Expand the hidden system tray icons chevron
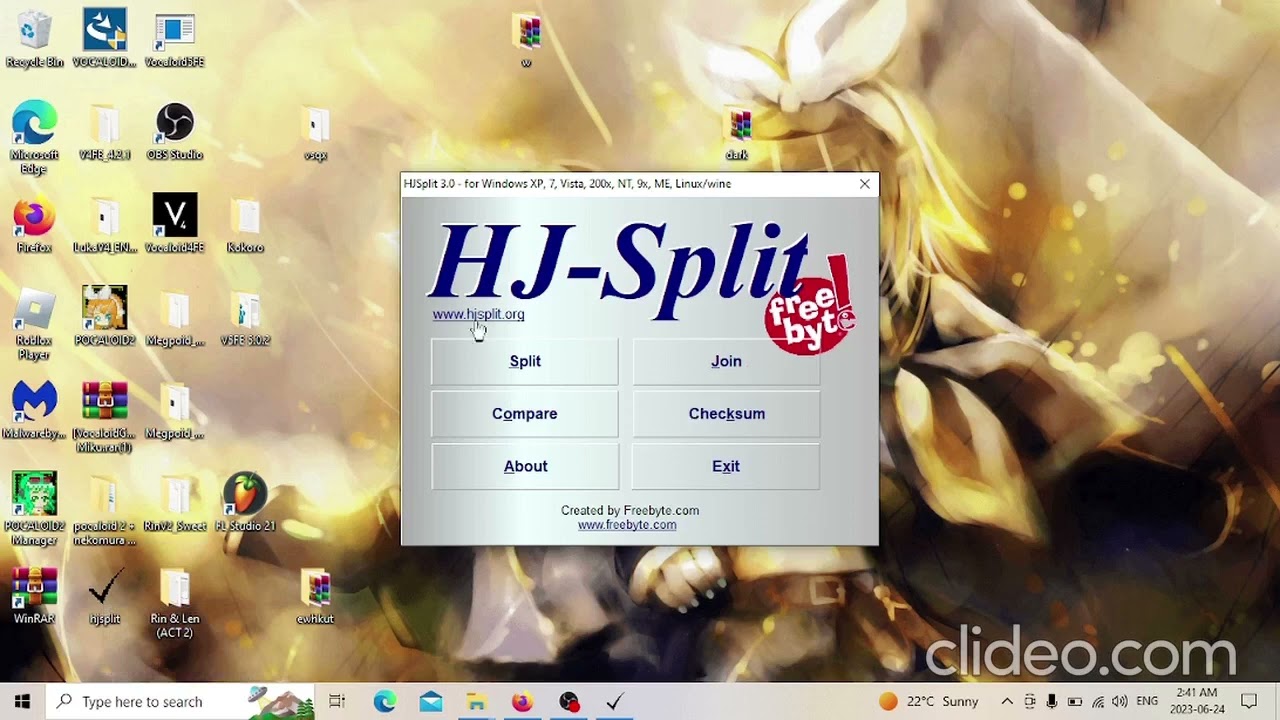 coord(1007,702)
